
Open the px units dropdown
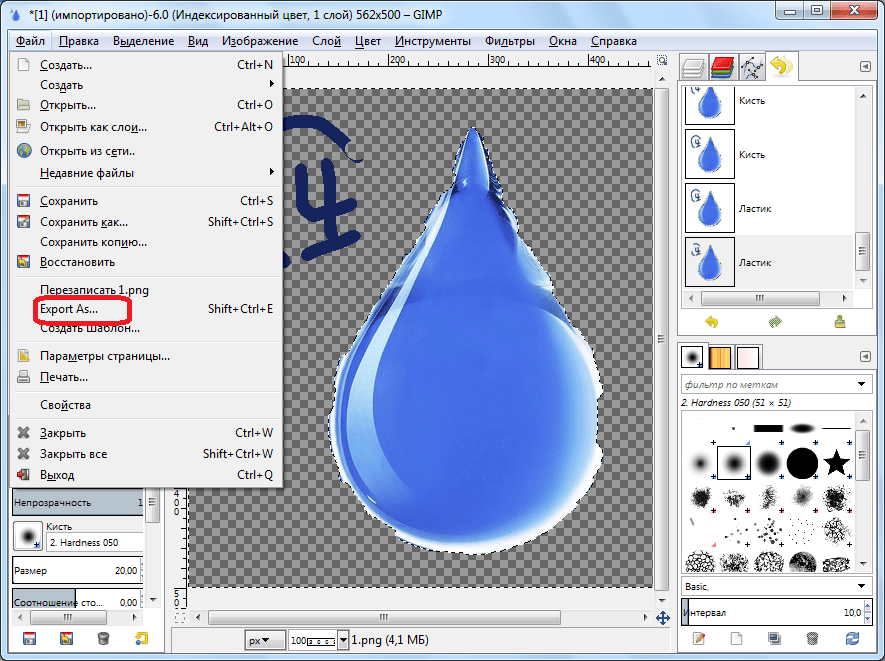pos(265,638)
